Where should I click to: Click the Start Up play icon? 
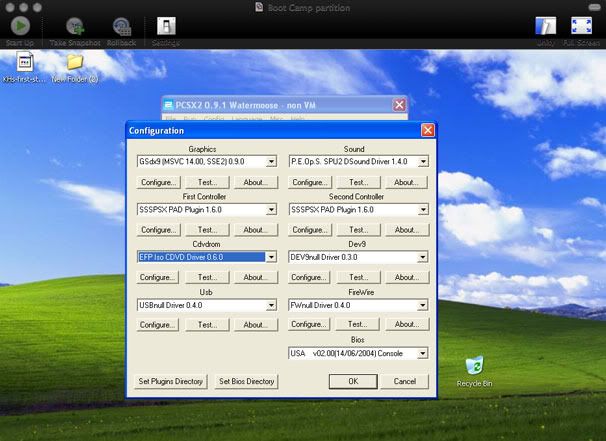[19, 27]
